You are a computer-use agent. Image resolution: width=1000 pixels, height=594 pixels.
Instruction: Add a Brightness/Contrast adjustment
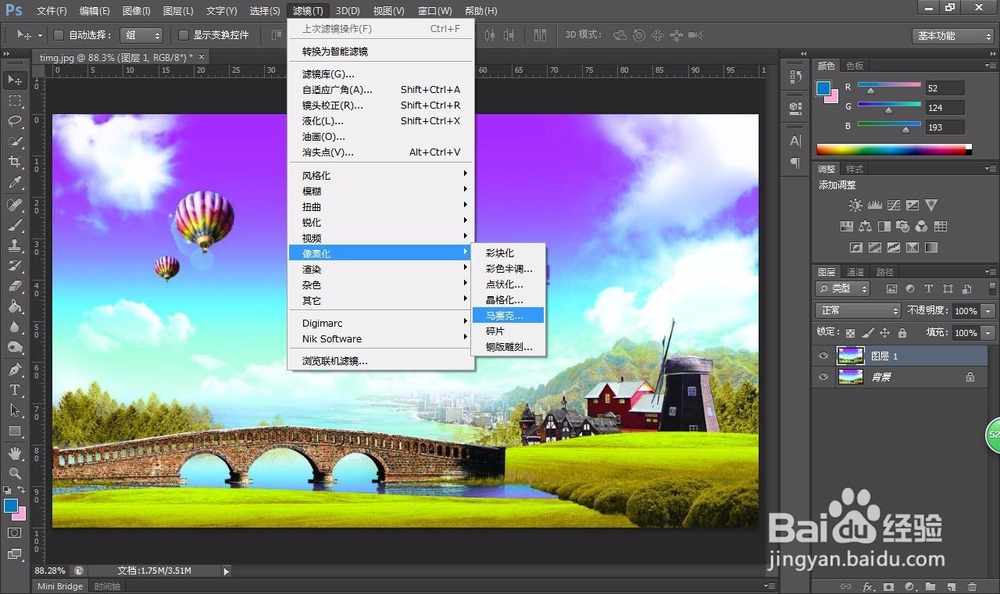[855, 205]
